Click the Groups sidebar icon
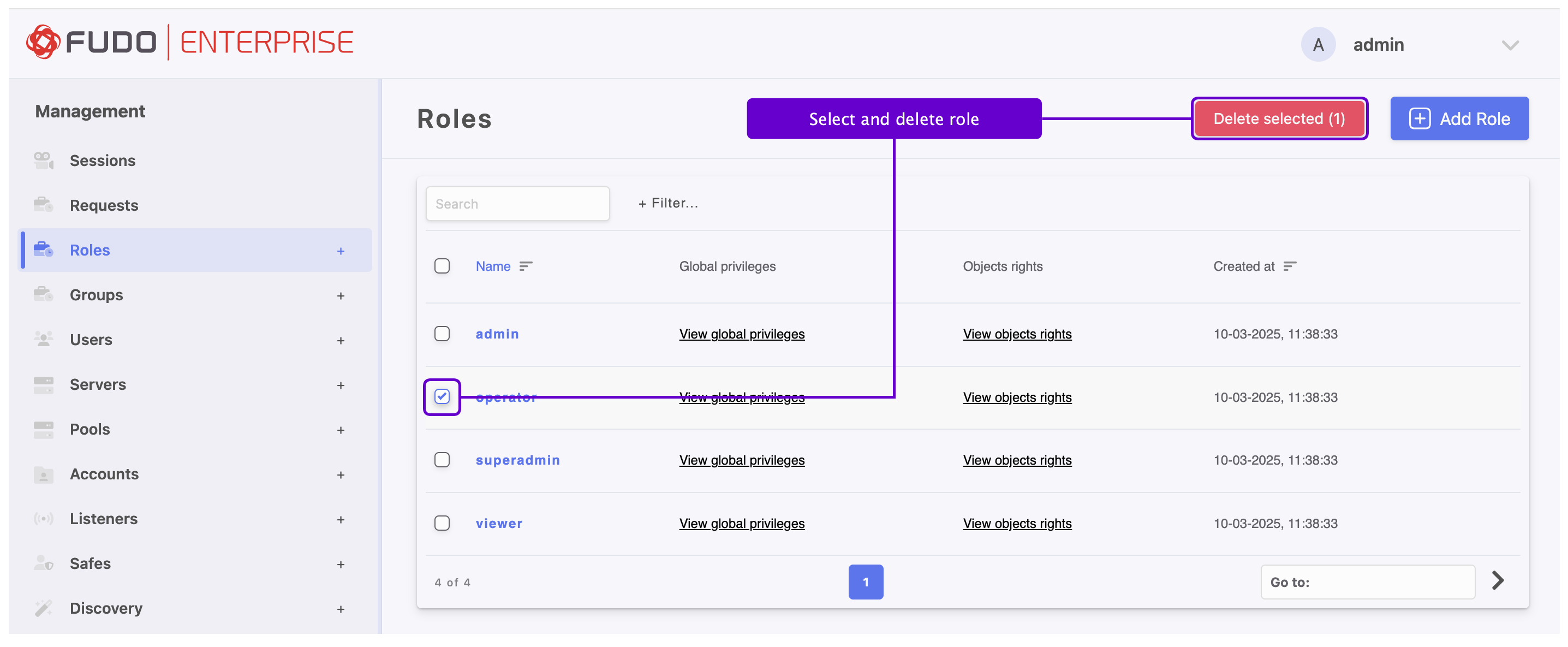 [x=43, y=295]
